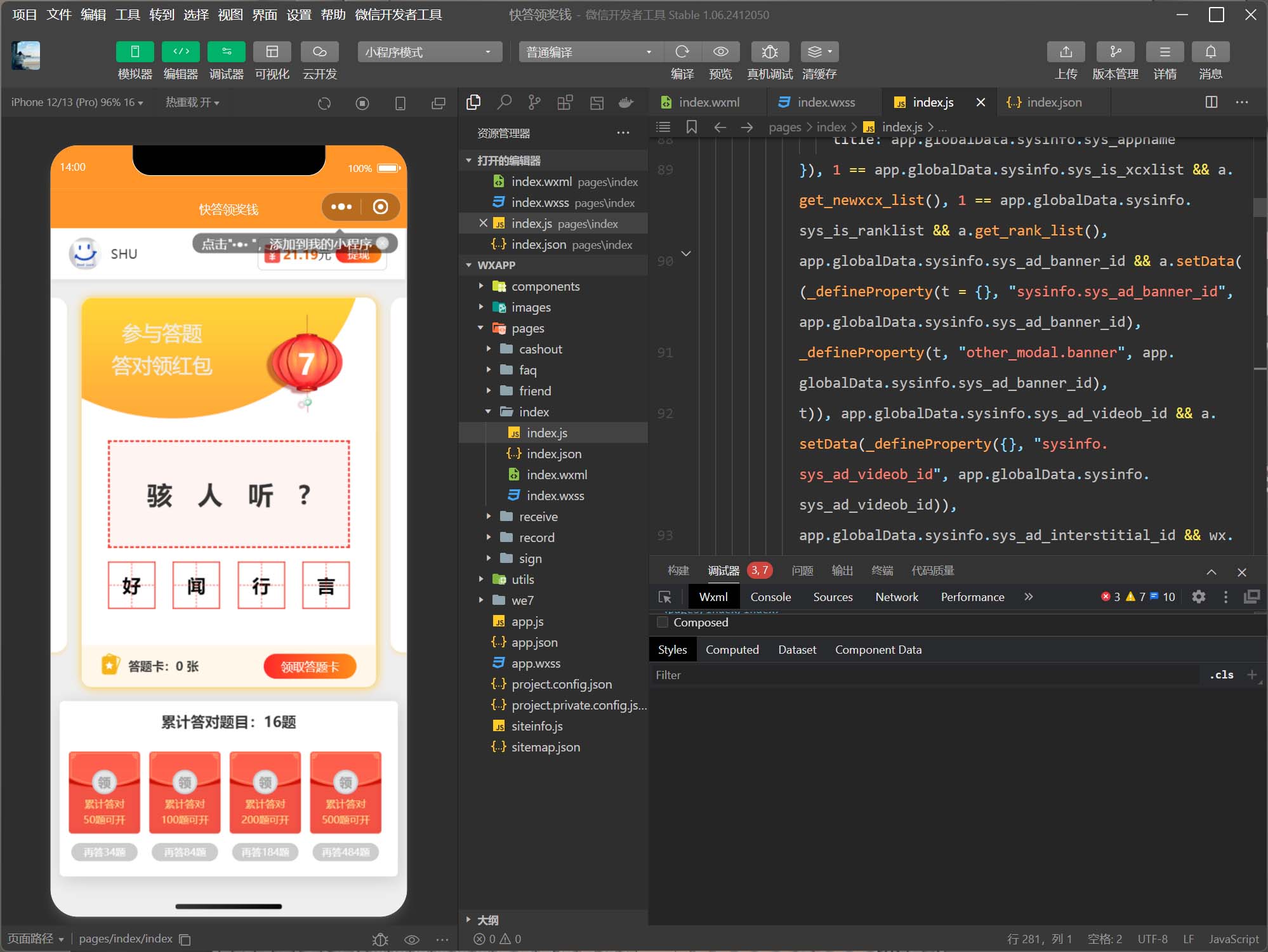
Task: Switch to the Network devtools tab
Action: (897, 597)
